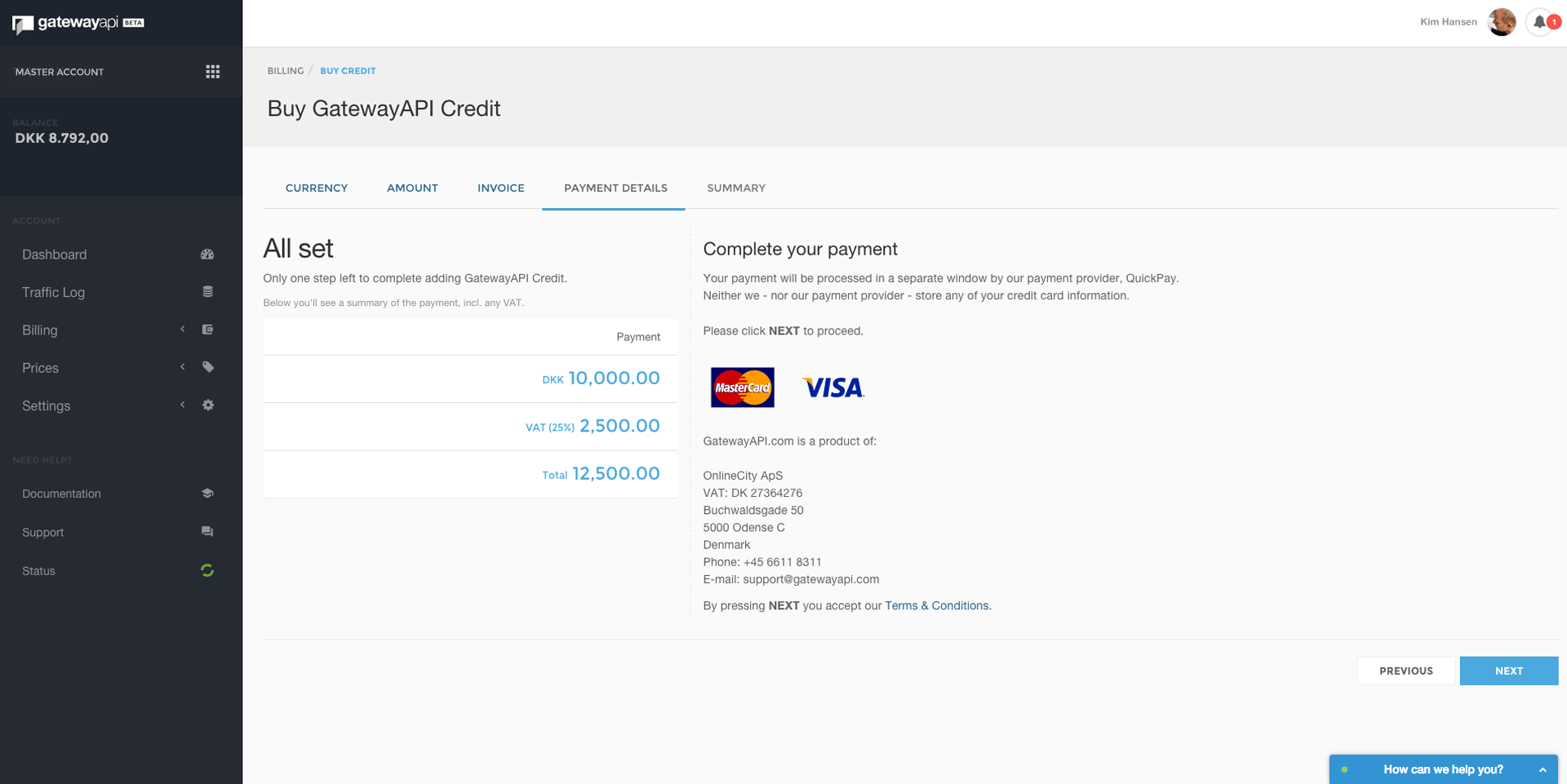Click the PREVIOUS button

[x=1406, y=671]
